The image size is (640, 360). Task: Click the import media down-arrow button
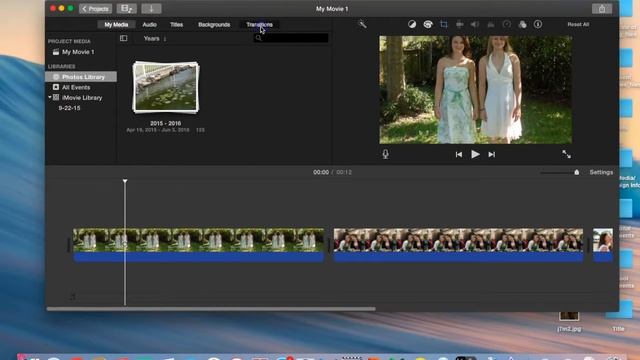click(x=151, y=9)
